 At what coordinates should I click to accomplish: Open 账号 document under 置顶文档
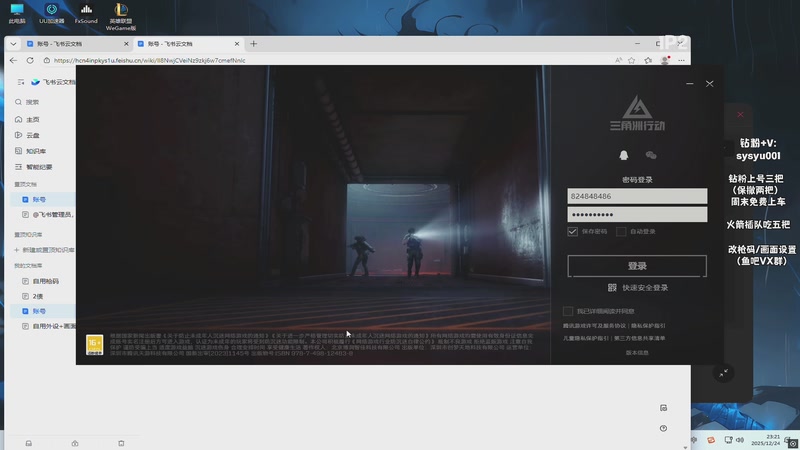43,199
